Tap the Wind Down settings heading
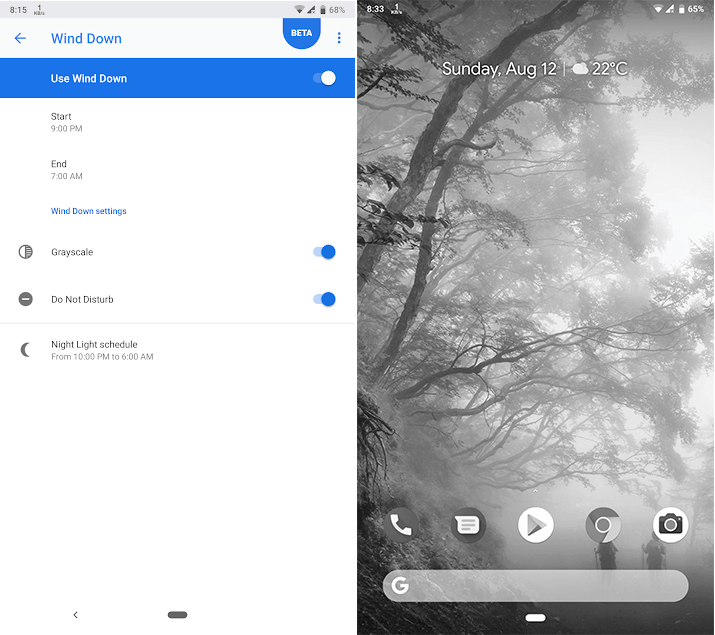715x635 pixels. pos(88,211)
